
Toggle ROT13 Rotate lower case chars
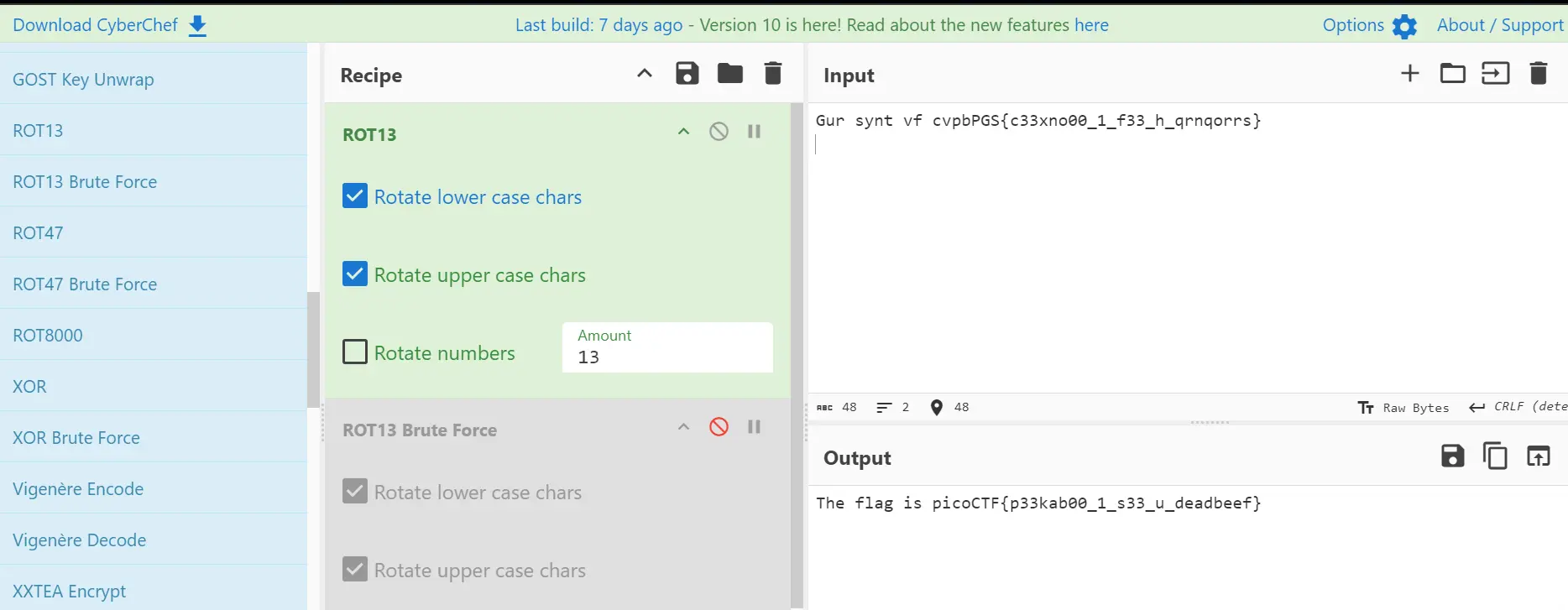click(355, 196)
